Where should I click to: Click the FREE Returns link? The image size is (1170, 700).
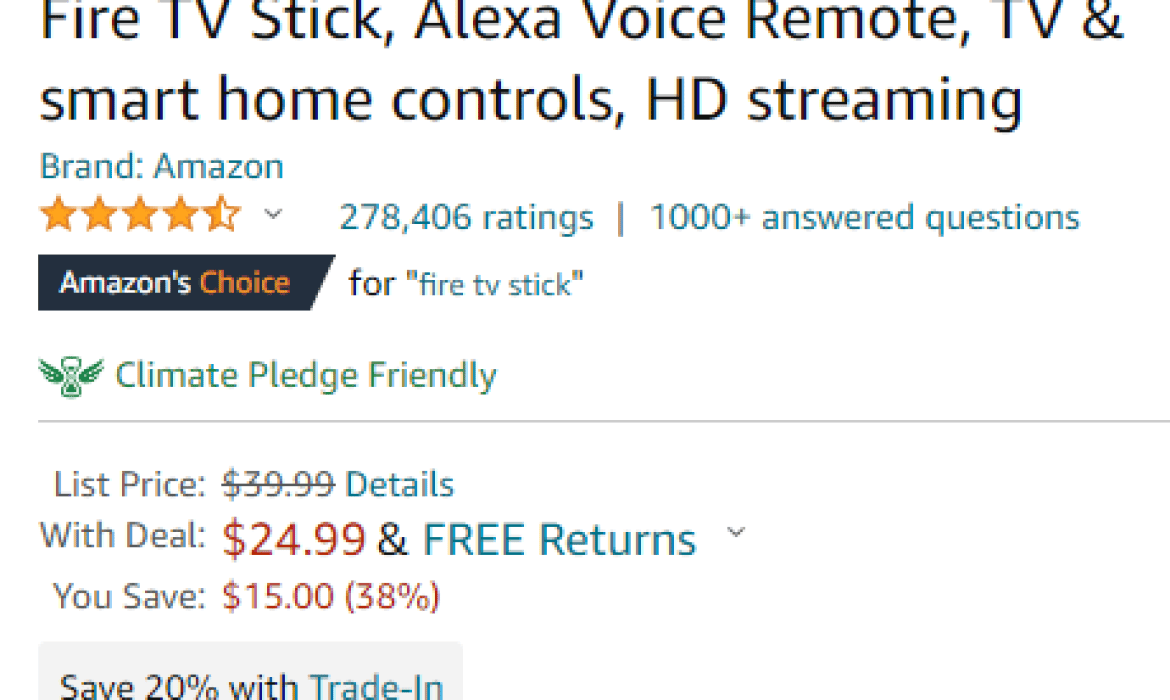560,540
